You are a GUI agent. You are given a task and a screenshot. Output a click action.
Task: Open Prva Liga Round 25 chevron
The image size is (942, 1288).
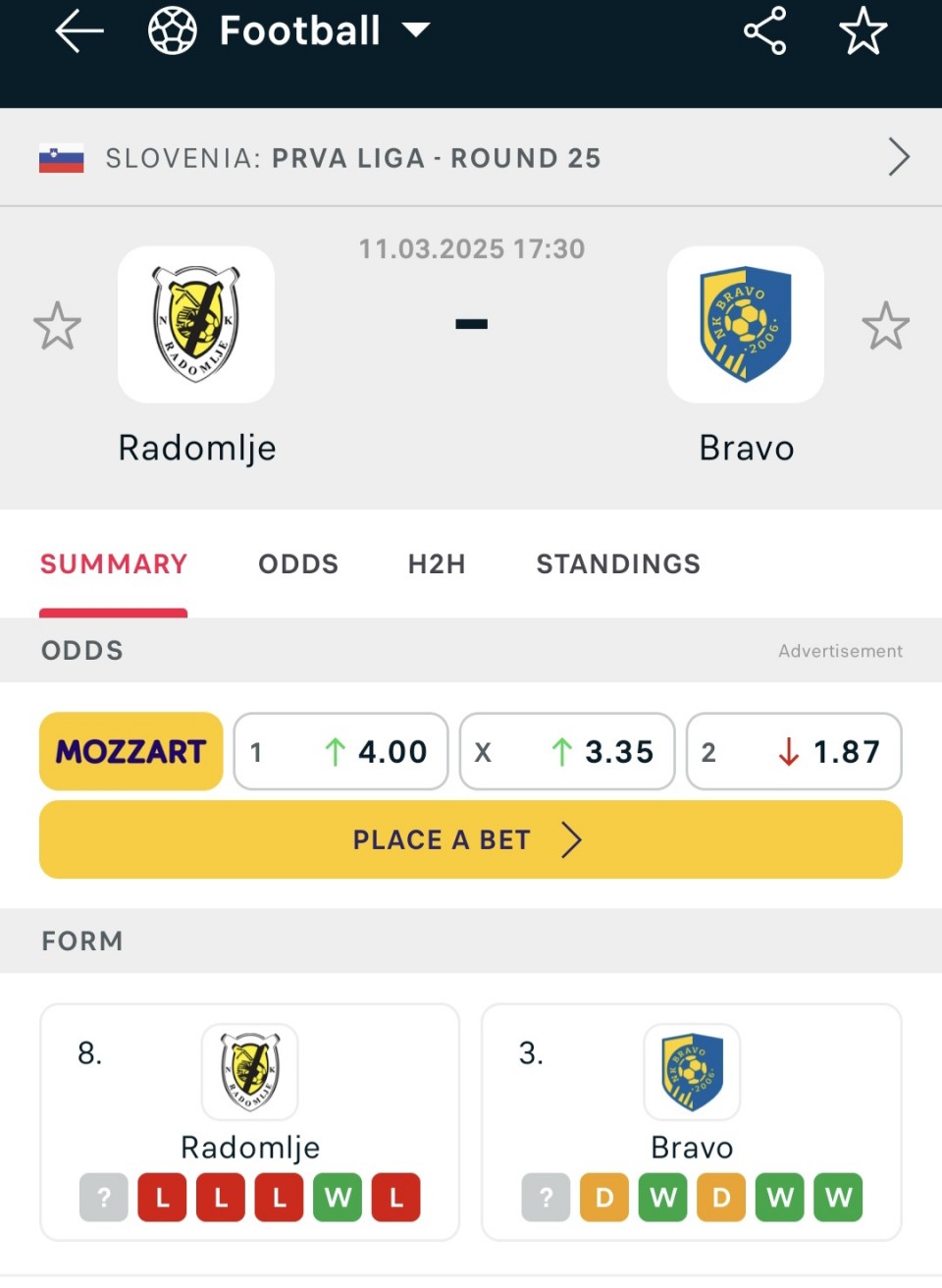click(x=898, y=157)
